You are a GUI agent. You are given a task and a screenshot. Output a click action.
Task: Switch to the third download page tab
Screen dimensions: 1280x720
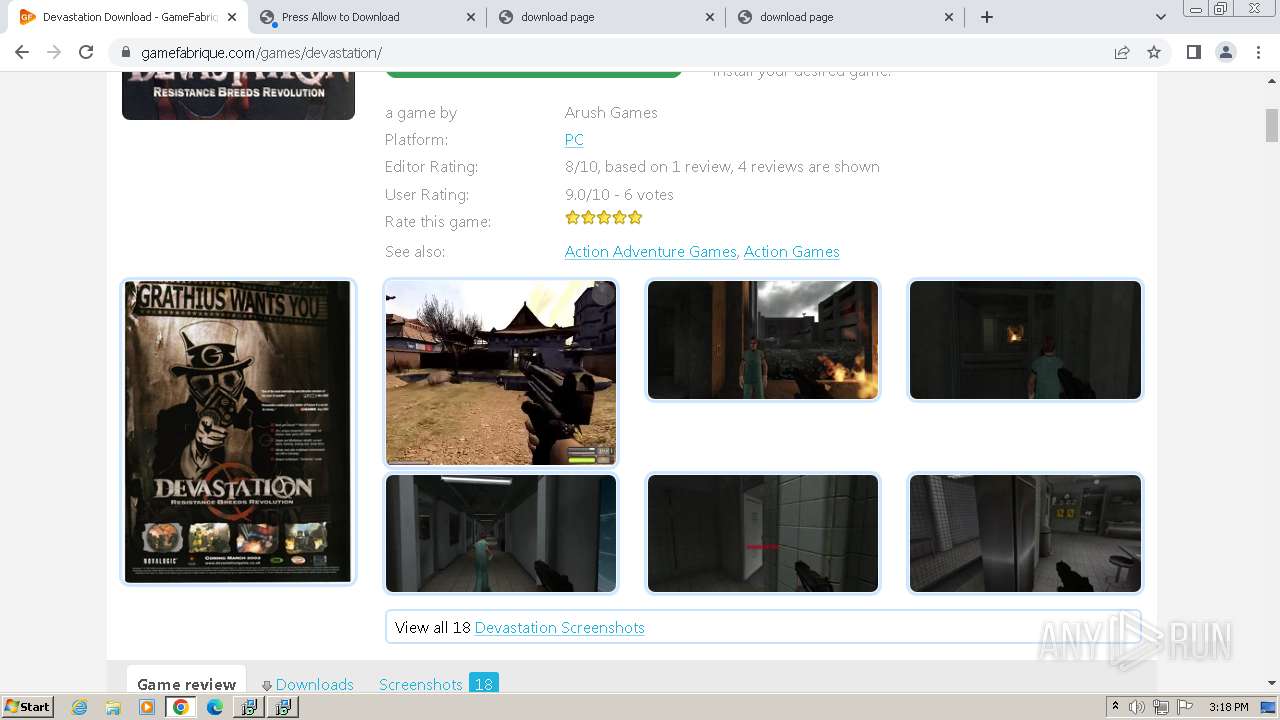point(845,17)
